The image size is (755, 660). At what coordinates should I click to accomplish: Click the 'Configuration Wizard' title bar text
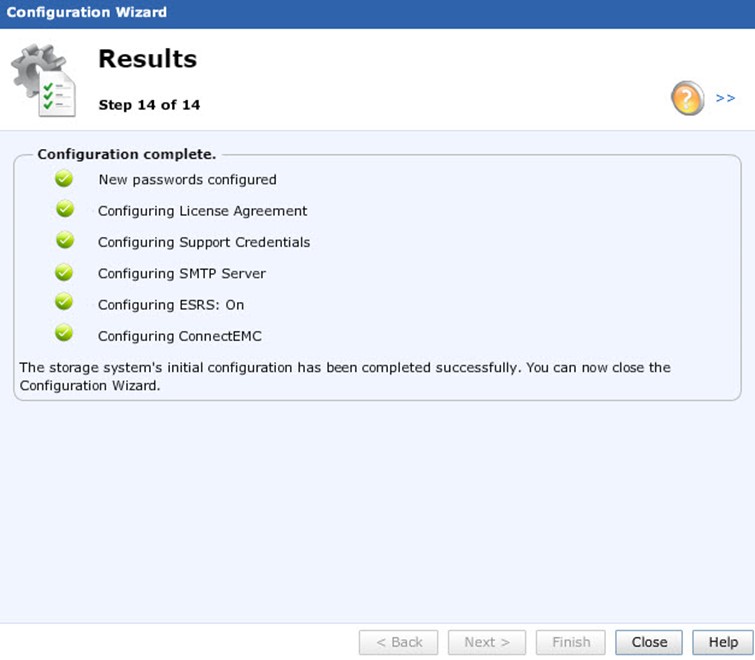coord(87,12)
